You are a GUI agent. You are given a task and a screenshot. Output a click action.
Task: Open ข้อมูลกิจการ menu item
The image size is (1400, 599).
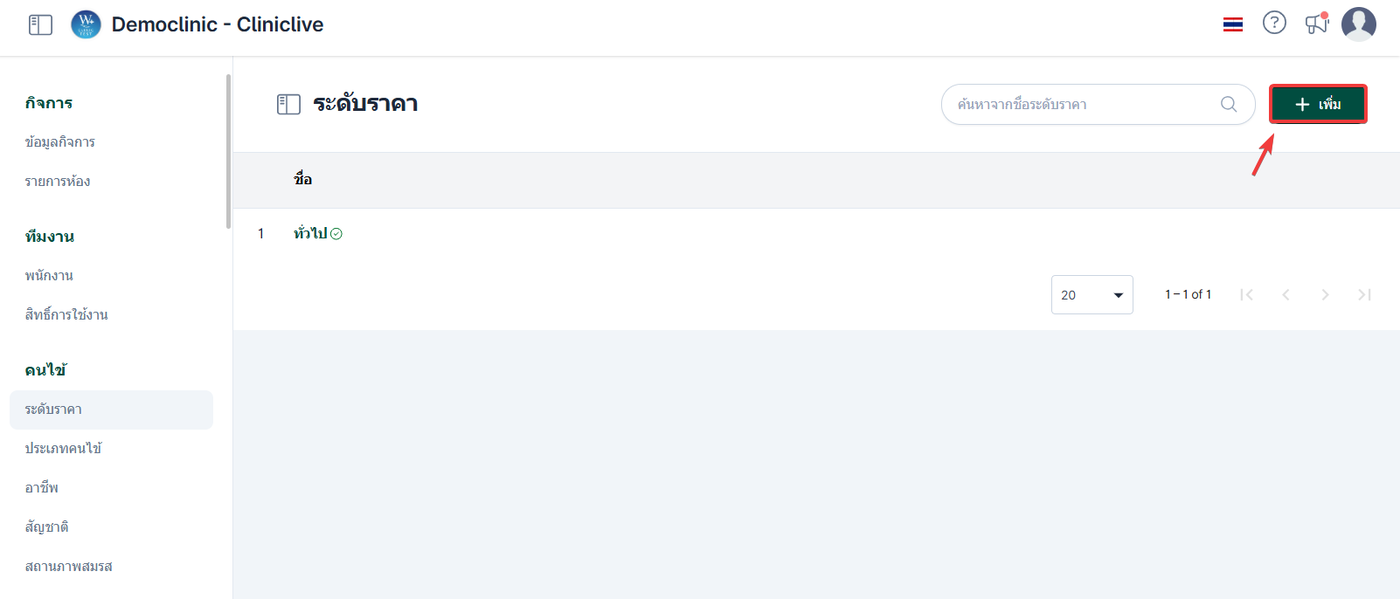[x=60, y=142]
